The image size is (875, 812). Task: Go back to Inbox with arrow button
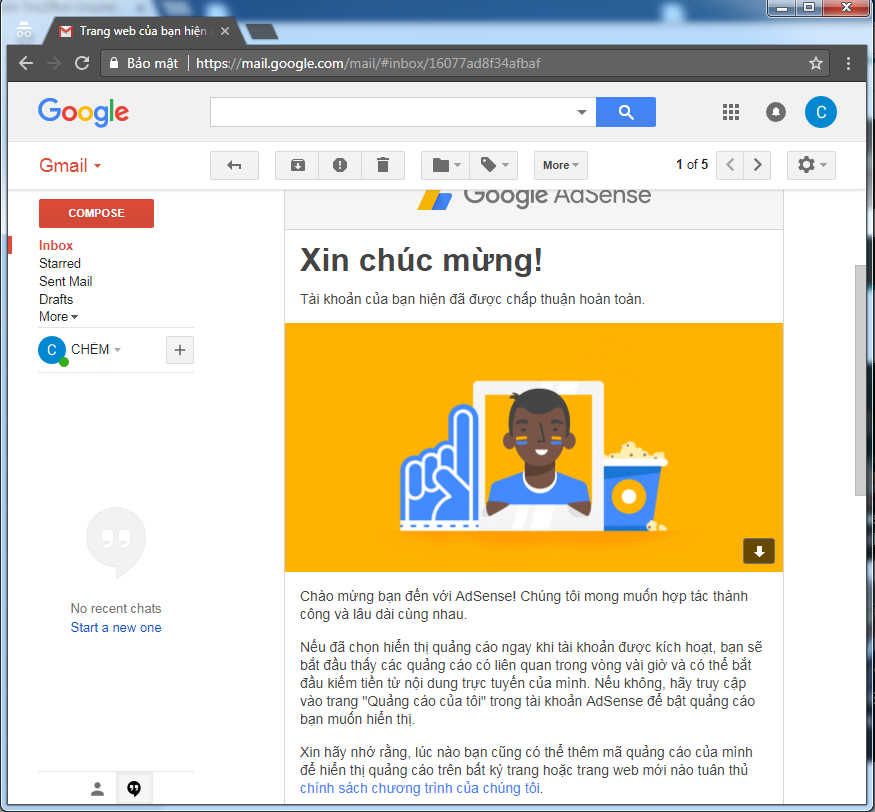click(x=234, y=165)
